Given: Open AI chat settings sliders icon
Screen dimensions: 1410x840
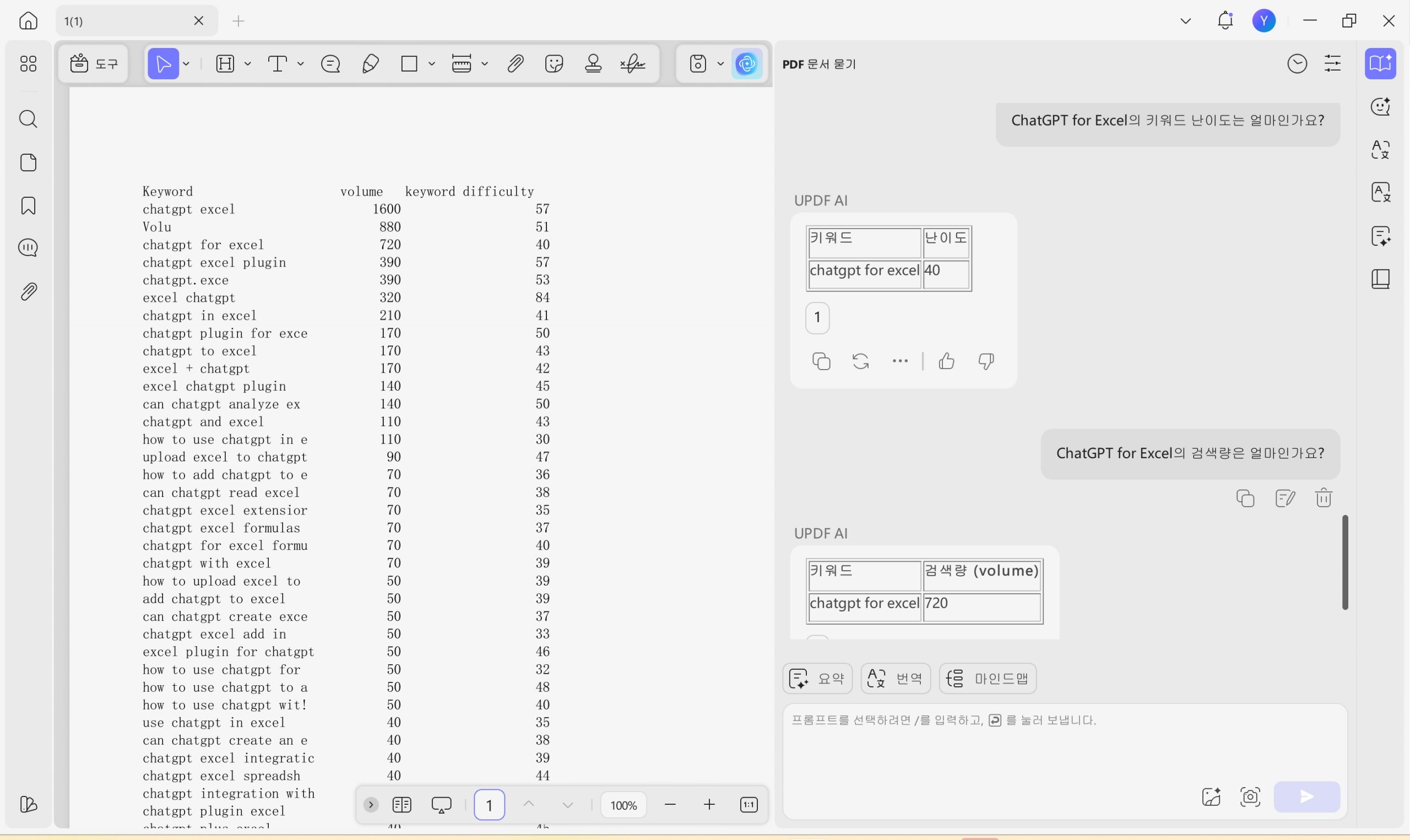Looking at the screenshot, I should click(x=1332, y=63).
